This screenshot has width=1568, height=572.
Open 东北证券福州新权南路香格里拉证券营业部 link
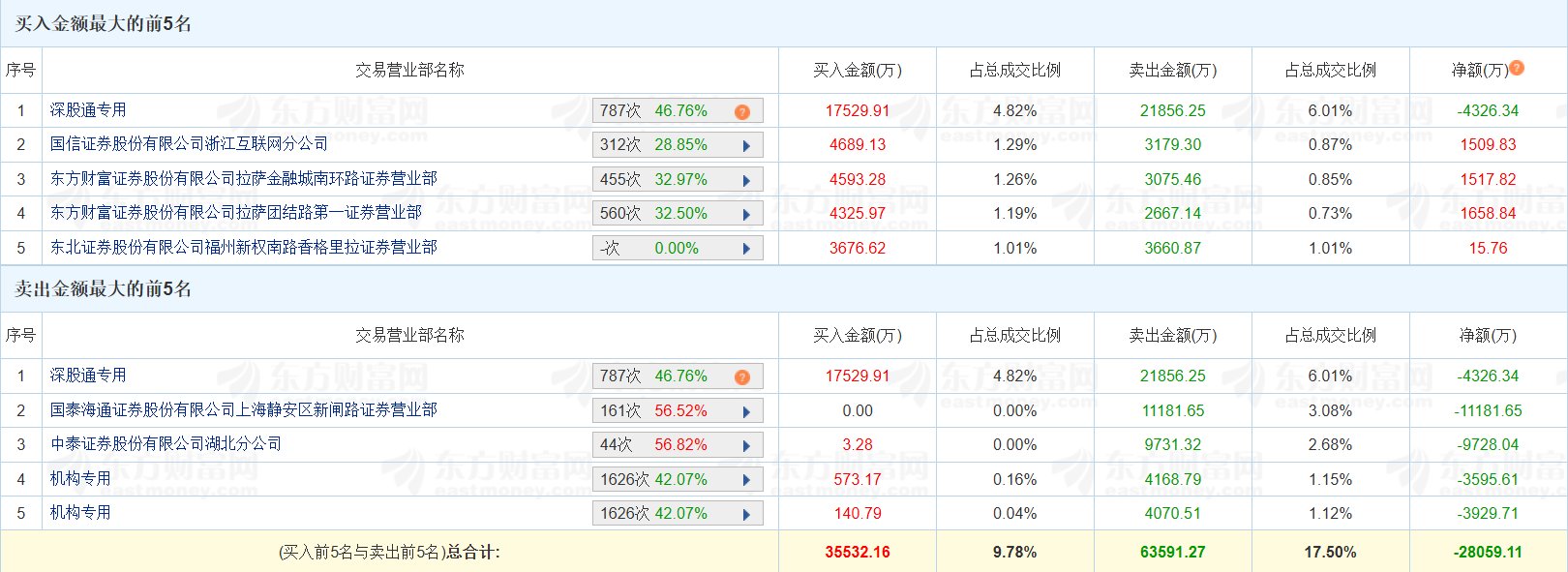point(243,248)
